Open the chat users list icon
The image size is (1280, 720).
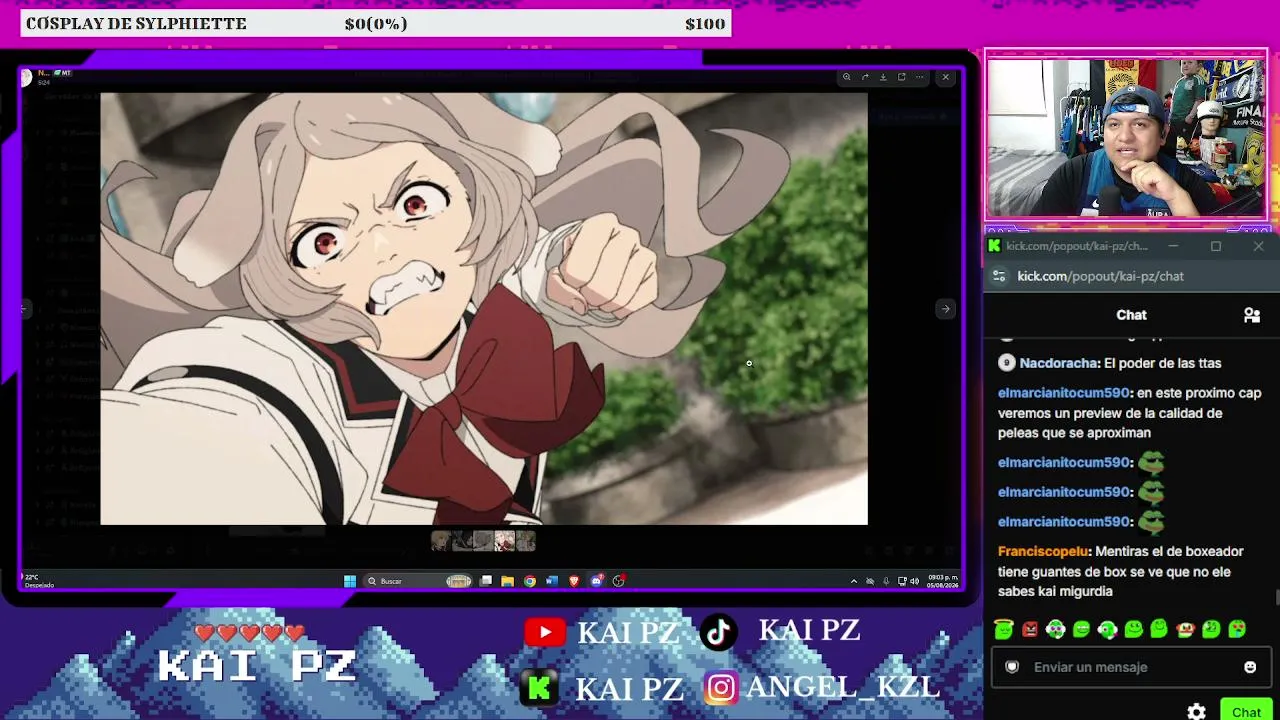[x=1251, y=315]
